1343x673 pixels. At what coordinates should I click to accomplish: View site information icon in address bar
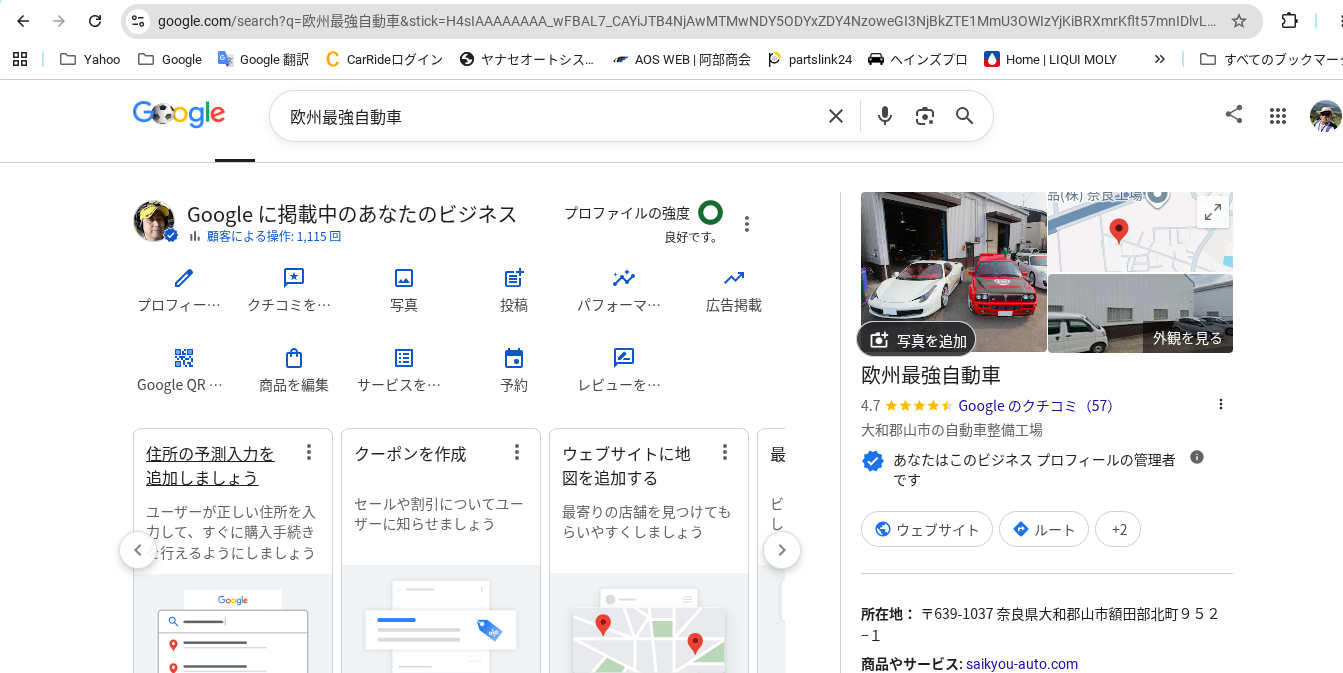(138, 20)
